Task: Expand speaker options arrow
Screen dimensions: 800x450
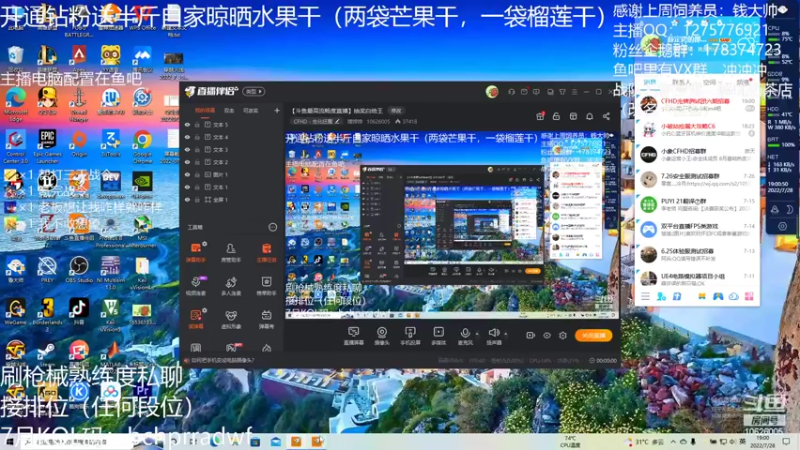Action: pyautogui.click(x=506, y=334)
